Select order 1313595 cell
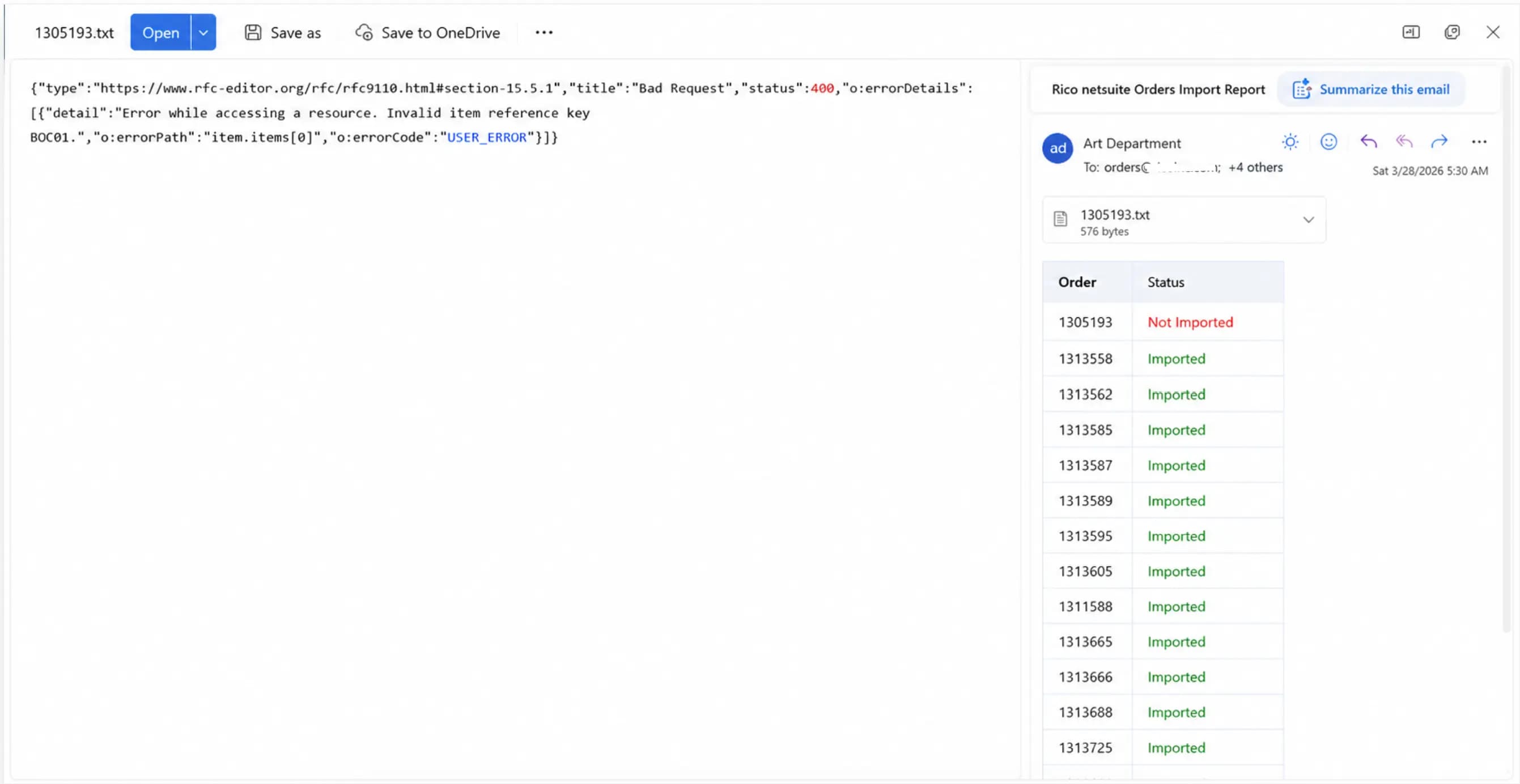1520x784 pixels. coord(1087,536)
